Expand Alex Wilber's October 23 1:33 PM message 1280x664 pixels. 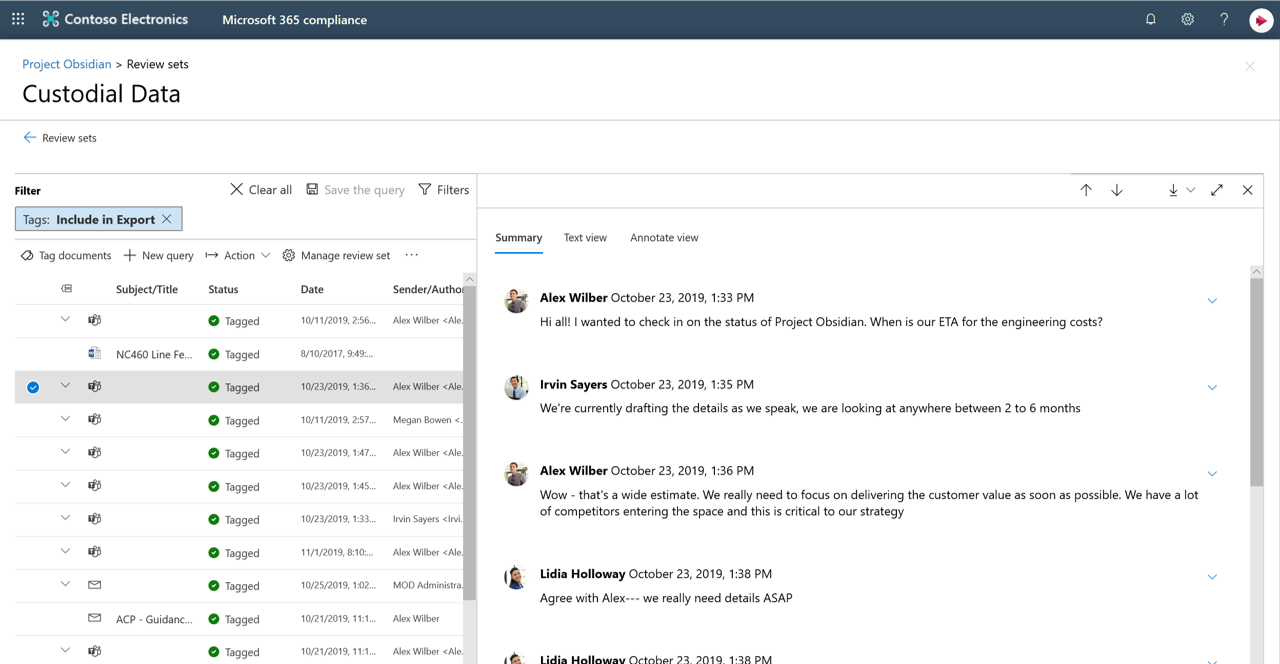coord(1212,299)
